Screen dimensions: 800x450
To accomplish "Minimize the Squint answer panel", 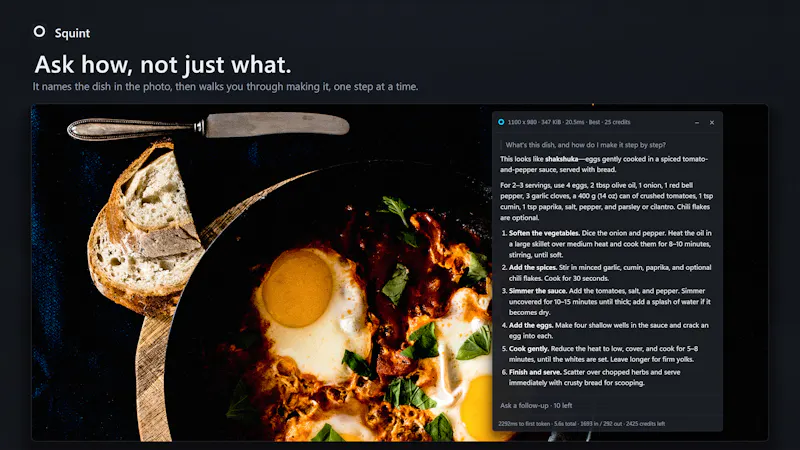I will pyautogui.click(x=697, y=122).
